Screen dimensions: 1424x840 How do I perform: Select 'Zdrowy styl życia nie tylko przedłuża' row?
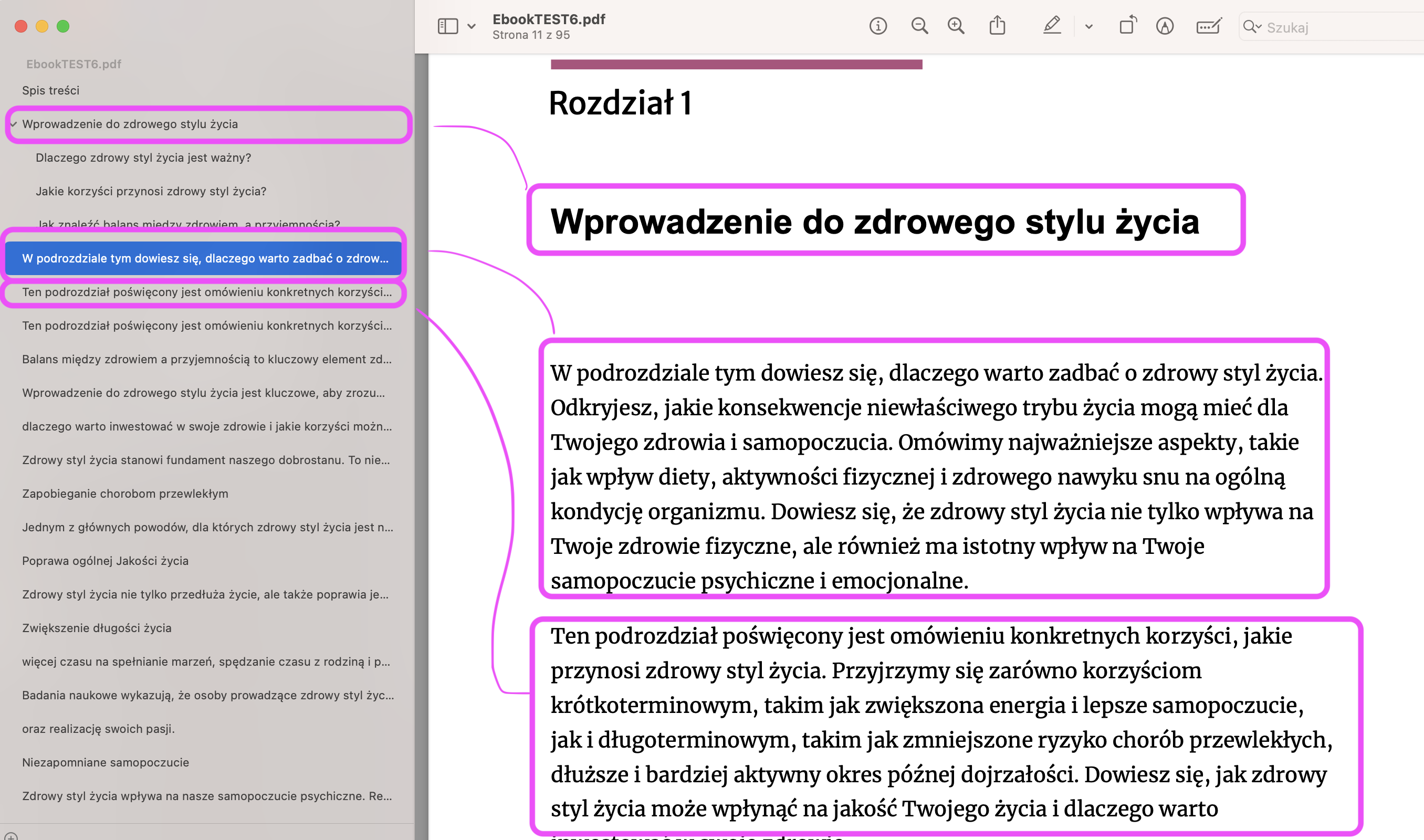pyautogui.click(x=205, y=594)
